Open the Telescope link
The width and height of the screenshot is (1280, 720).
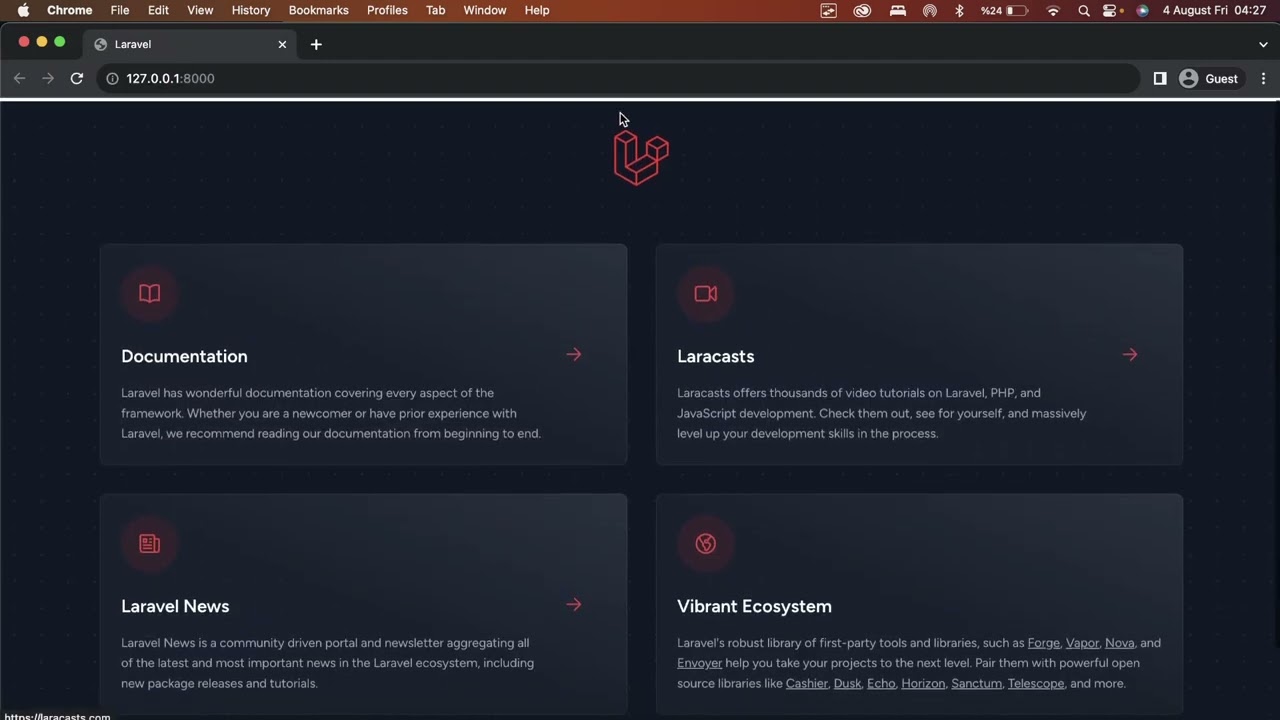coord(1036,684)
